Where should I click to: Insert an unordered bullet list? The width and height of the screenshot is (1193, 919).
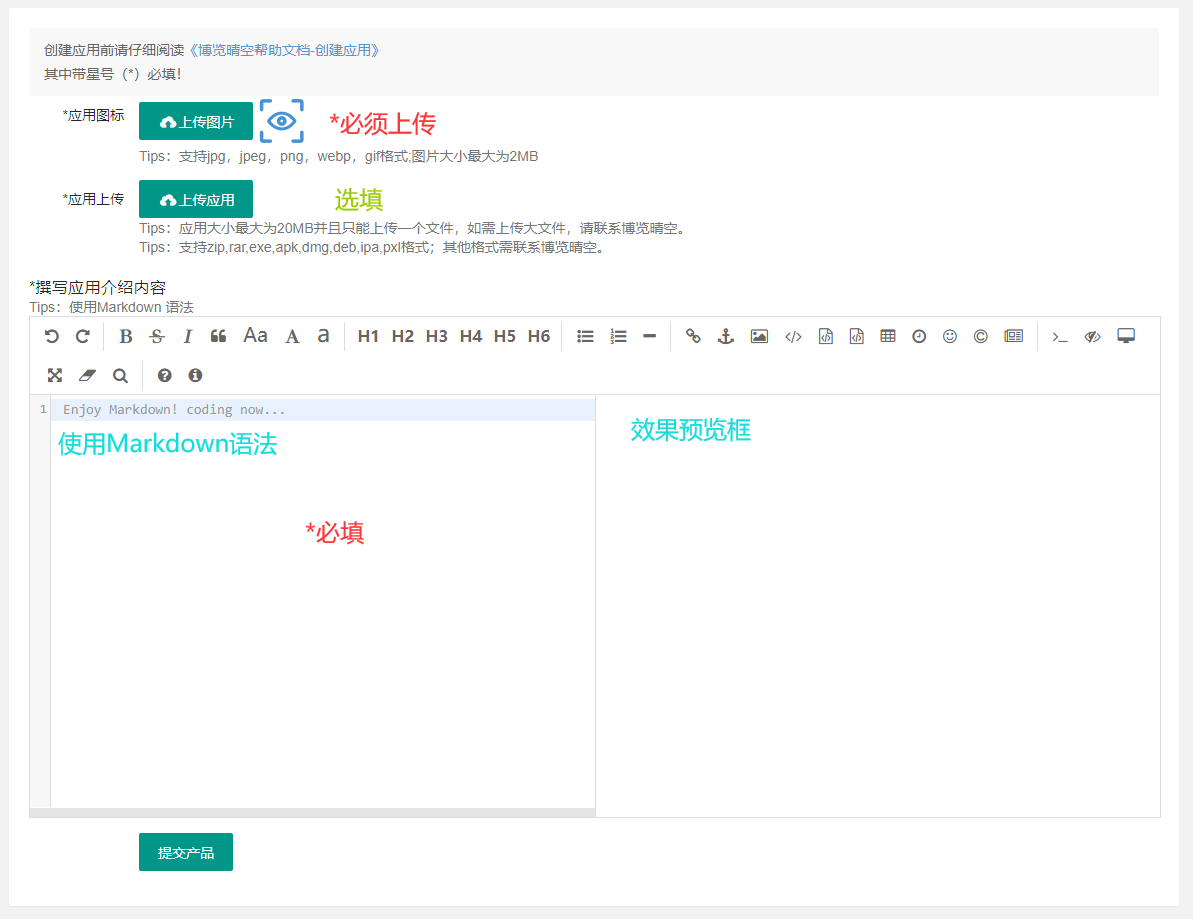[585, 336]
